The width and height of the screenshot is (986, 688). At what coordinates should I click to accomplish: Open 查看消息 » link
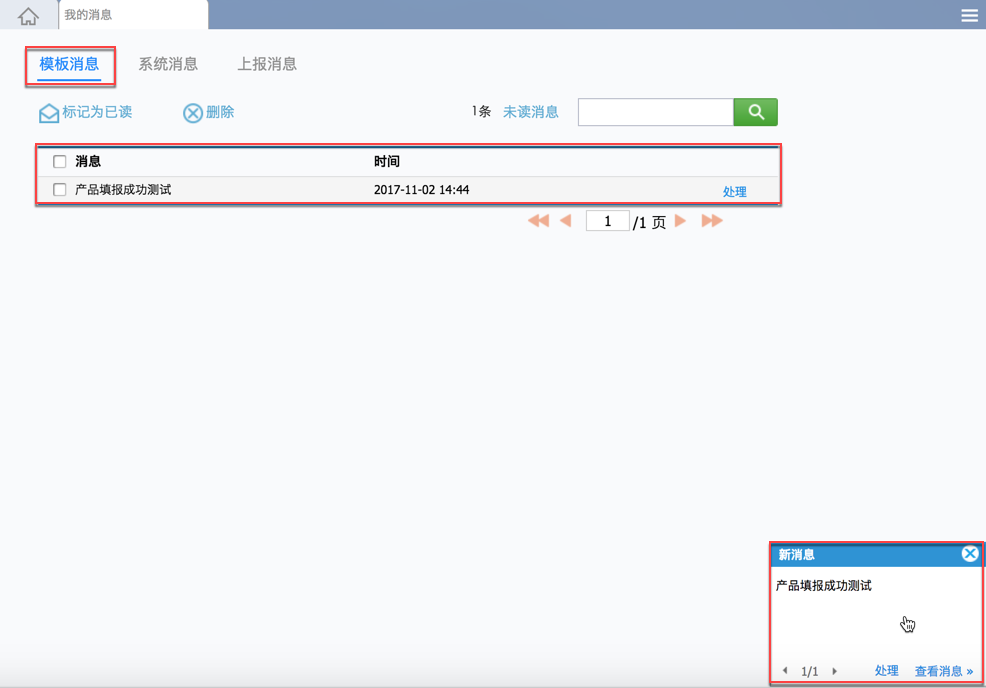[x=944, y=671]
